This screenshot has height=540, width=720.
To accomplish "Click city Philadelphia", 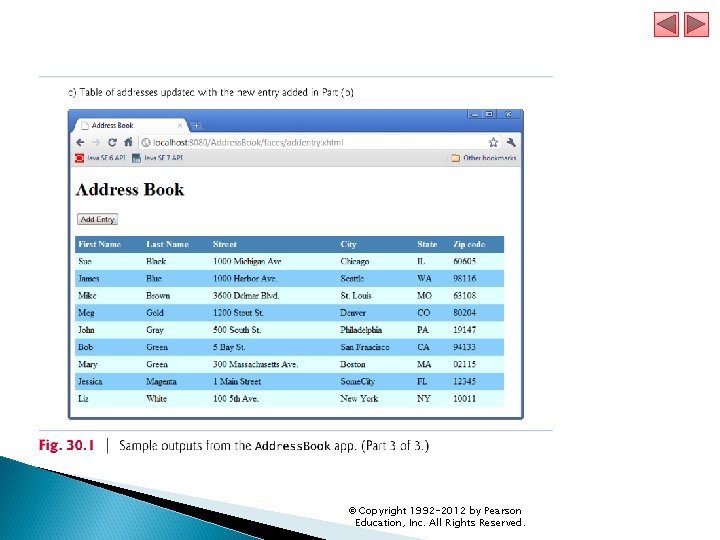I will [x=361, y=330].
